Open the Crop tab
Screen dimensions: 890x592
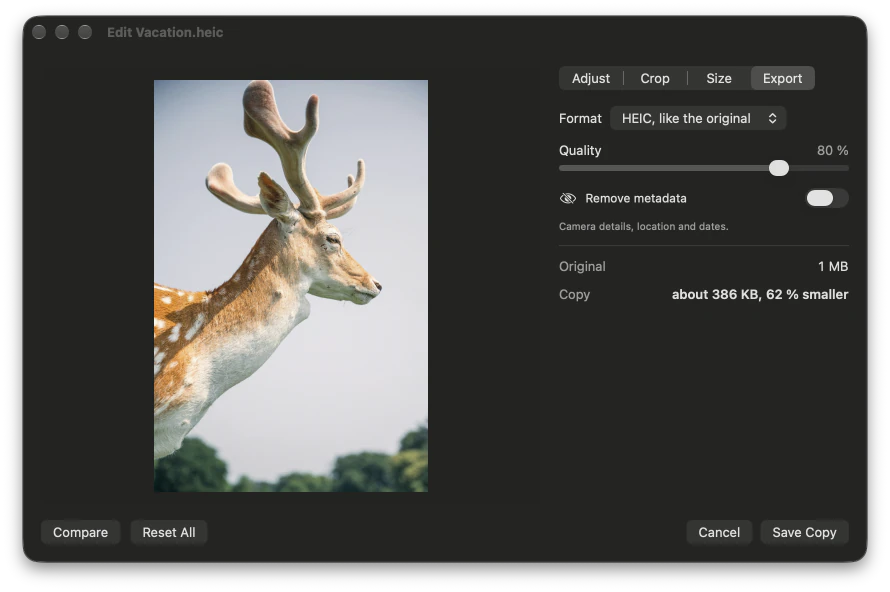[x=654, y=78]
